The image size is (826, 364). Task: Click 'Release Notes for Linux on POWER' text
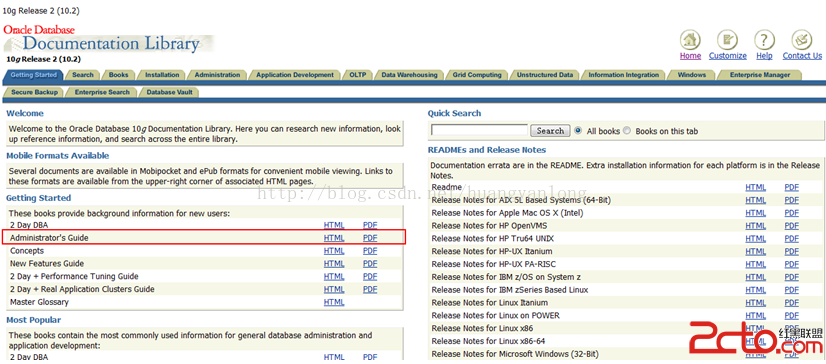495,316
